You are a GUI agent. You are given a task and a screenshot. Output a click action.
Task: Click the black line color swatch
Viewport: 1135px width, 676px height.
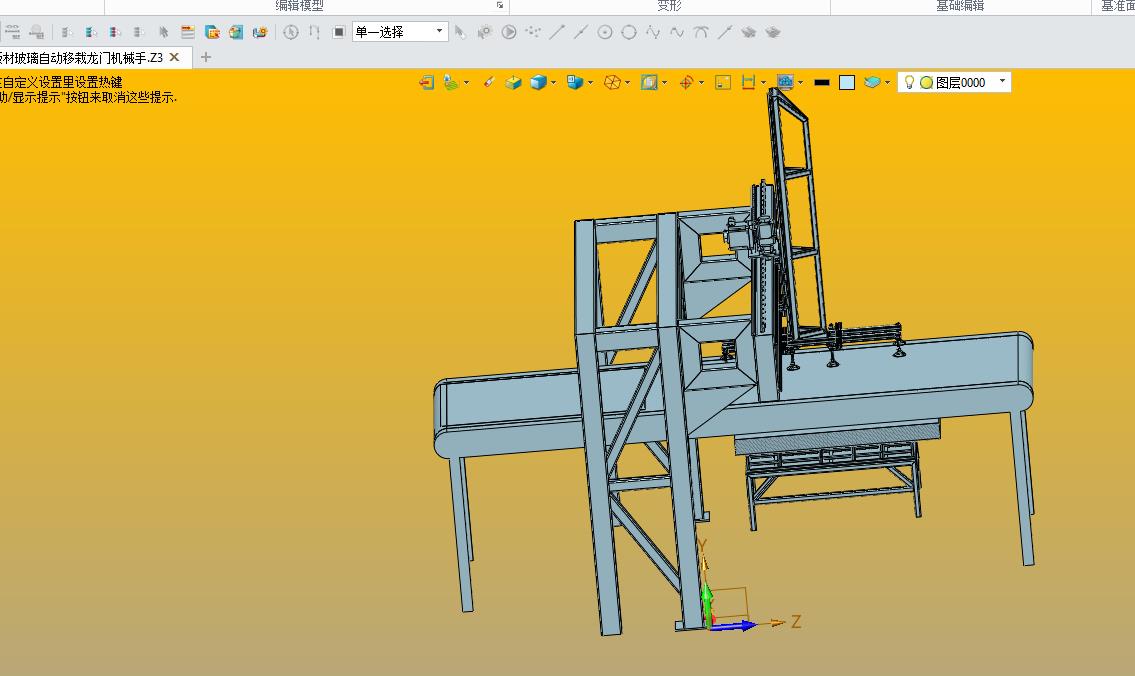821,83
